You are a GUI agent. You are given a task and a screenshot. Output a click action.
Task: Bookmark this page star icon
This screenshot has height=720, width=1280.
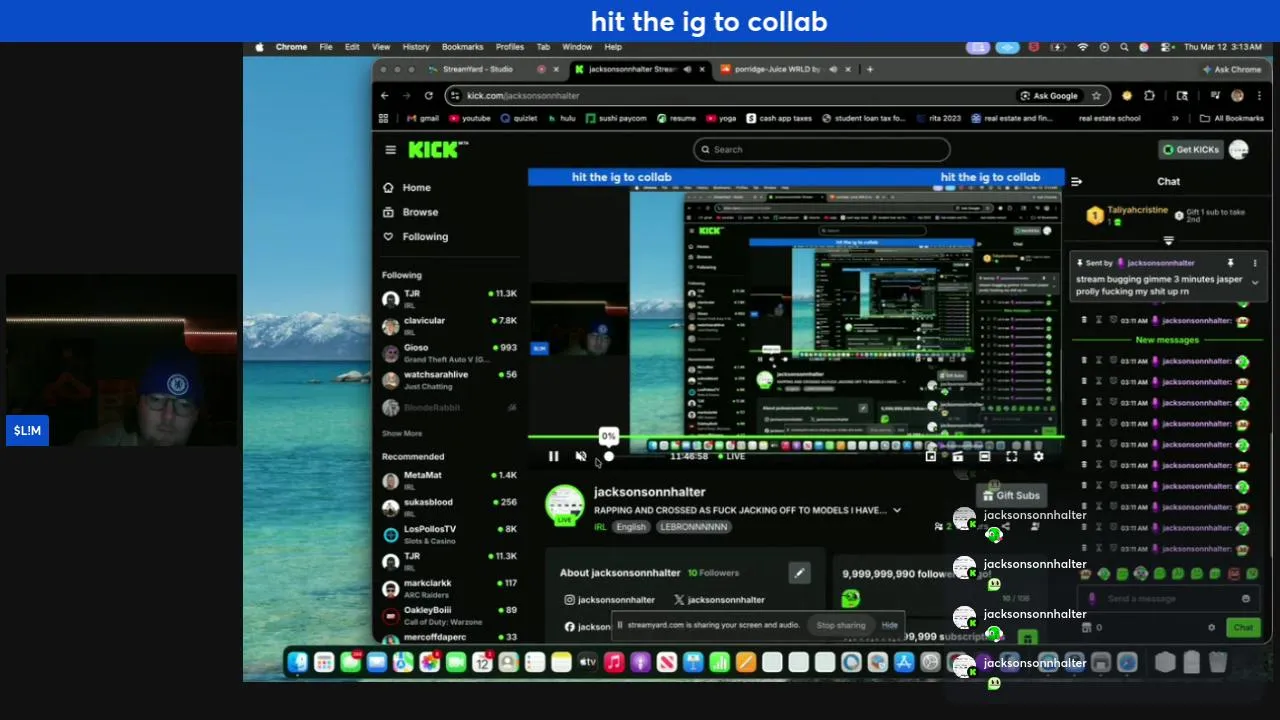[1096, 96]
